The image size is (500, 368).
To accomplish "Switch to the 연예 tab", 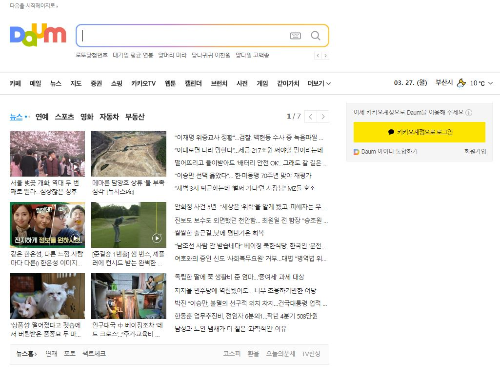I will click(x=42, y=117).
